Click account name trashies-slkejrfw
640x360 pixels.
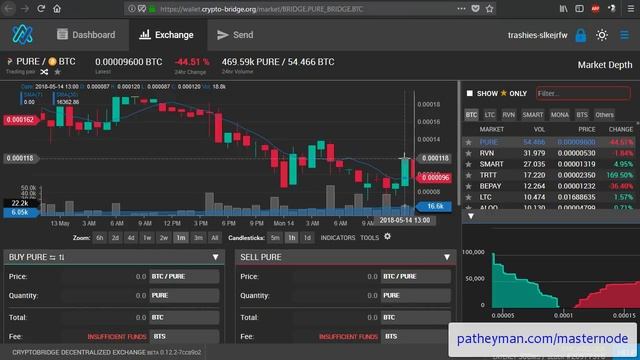538,35
